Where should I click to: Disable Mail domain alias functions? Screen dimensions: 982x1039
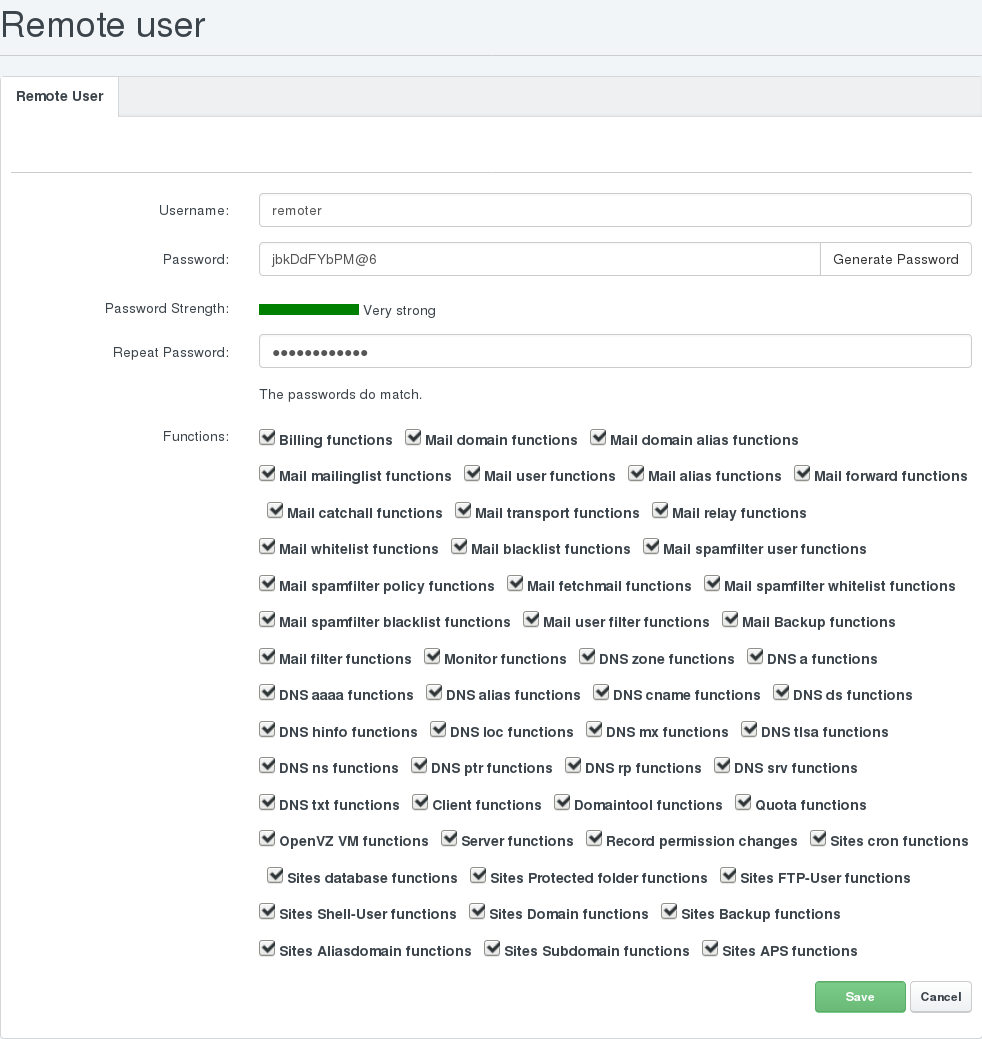click(598, 437)
